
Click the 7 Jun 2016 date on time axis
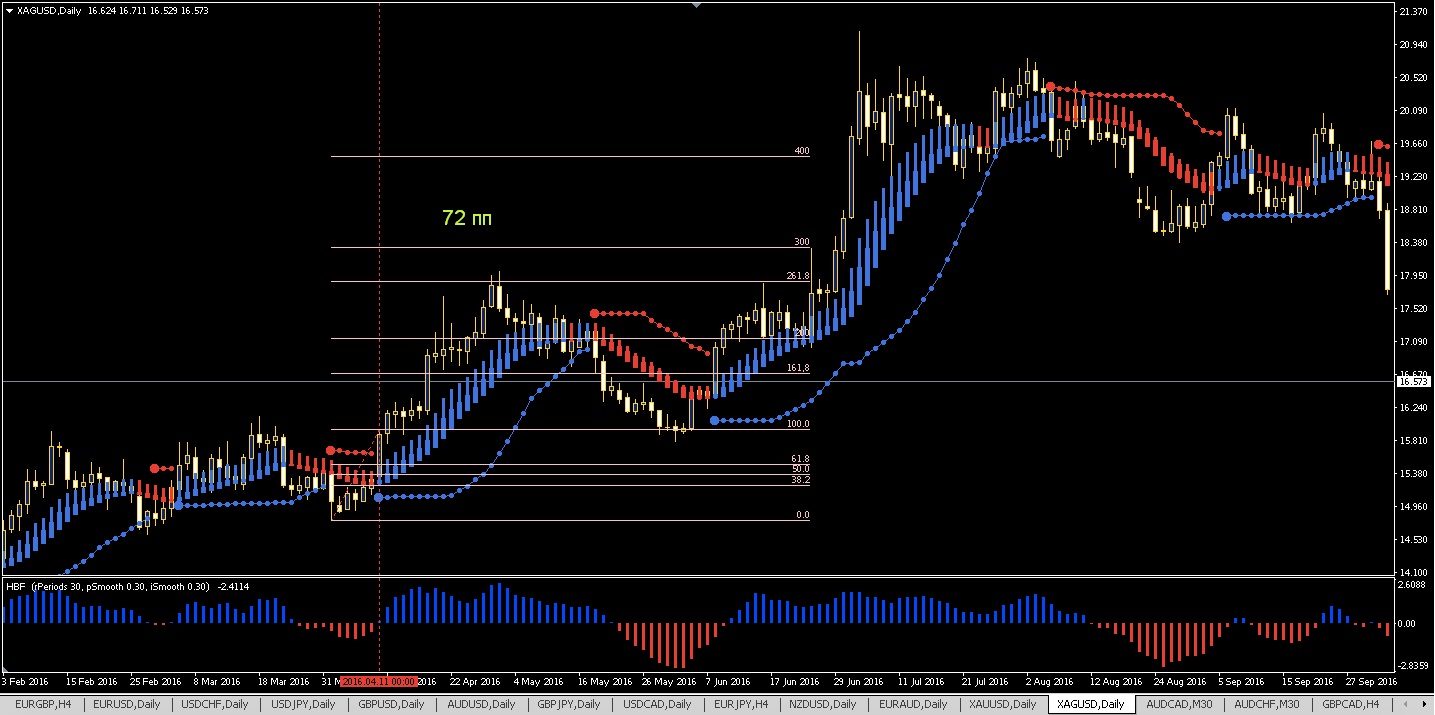(727, 681)
